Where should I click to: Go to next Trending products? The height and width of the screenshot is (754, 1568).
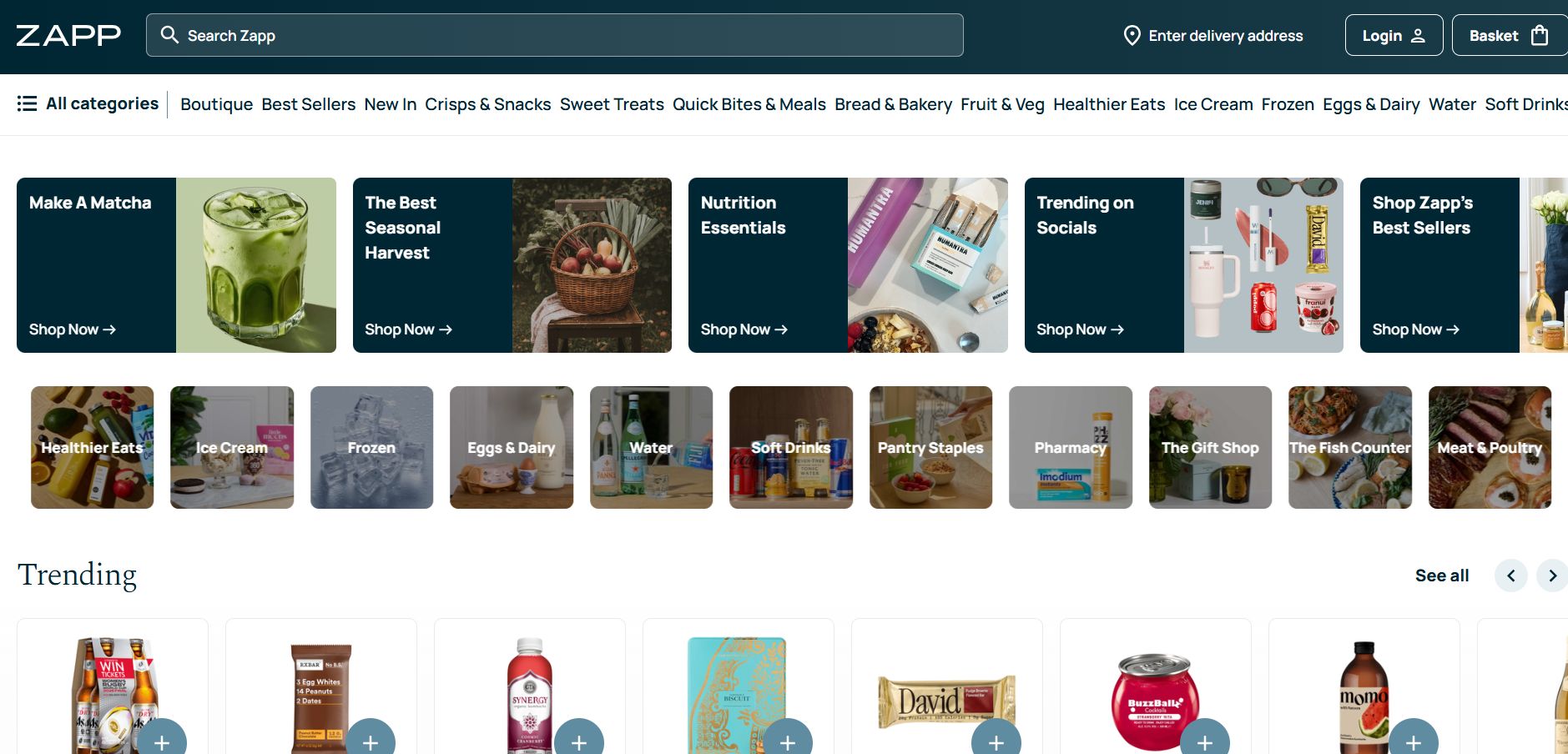click(1552, 576)
